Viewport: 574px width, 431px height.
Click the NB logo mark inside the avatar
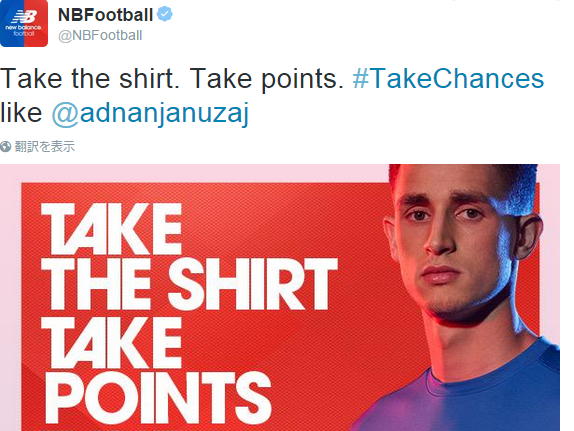click(x=24, y=16)
